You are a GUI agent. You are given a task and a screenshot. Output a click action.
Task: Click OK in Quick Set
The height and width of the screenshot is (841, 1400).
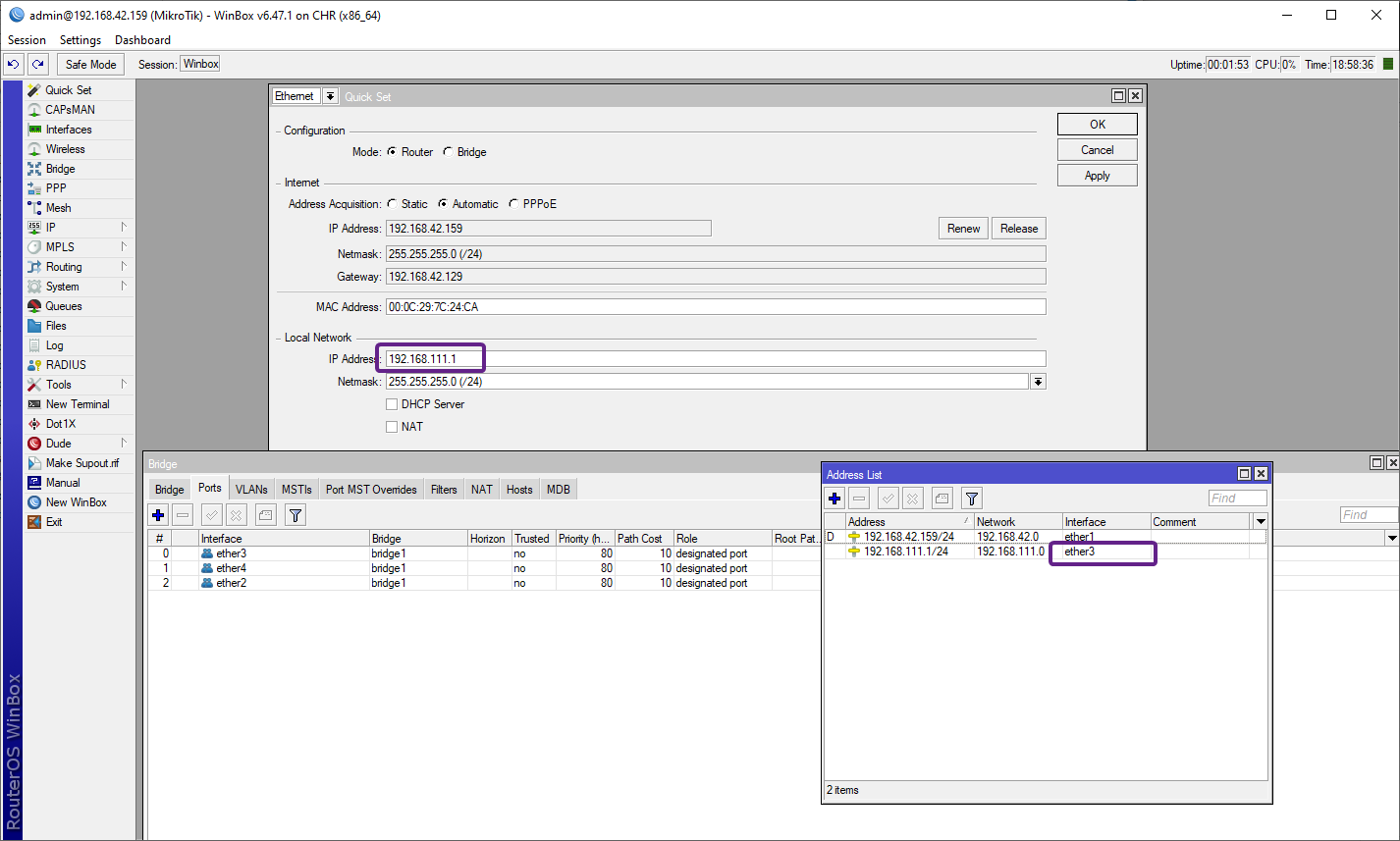click(1098, 125)
